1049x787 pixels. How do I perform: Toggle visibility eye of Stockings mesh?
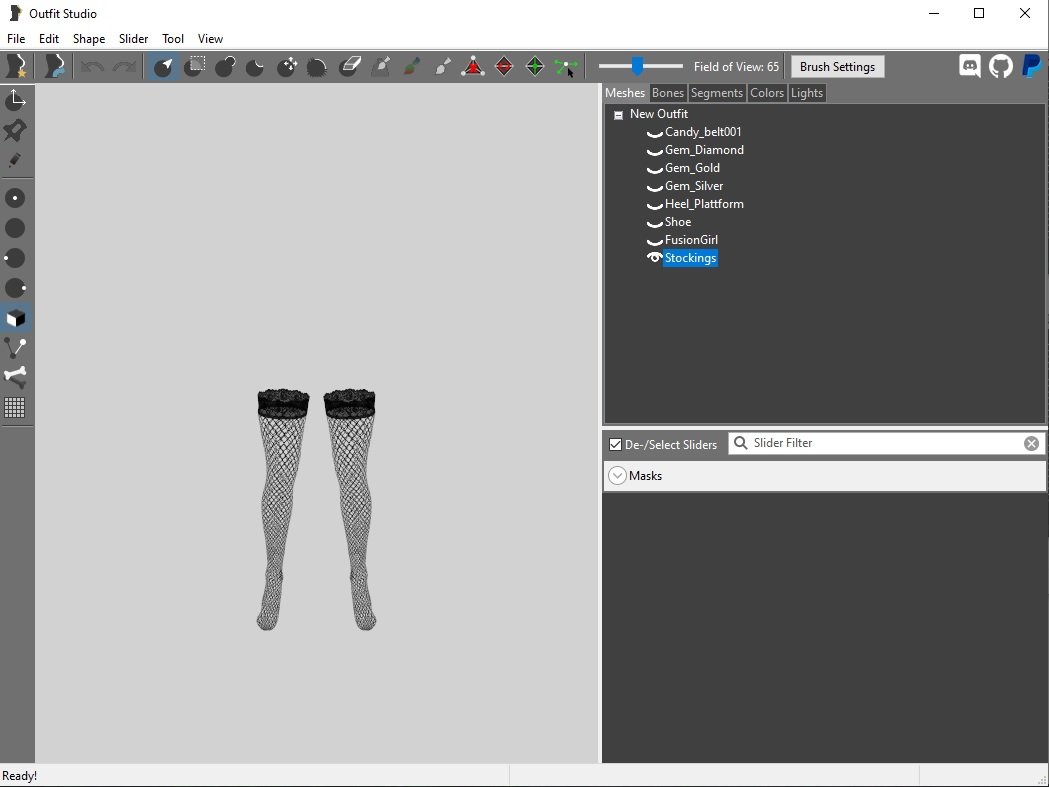[654, 258]
